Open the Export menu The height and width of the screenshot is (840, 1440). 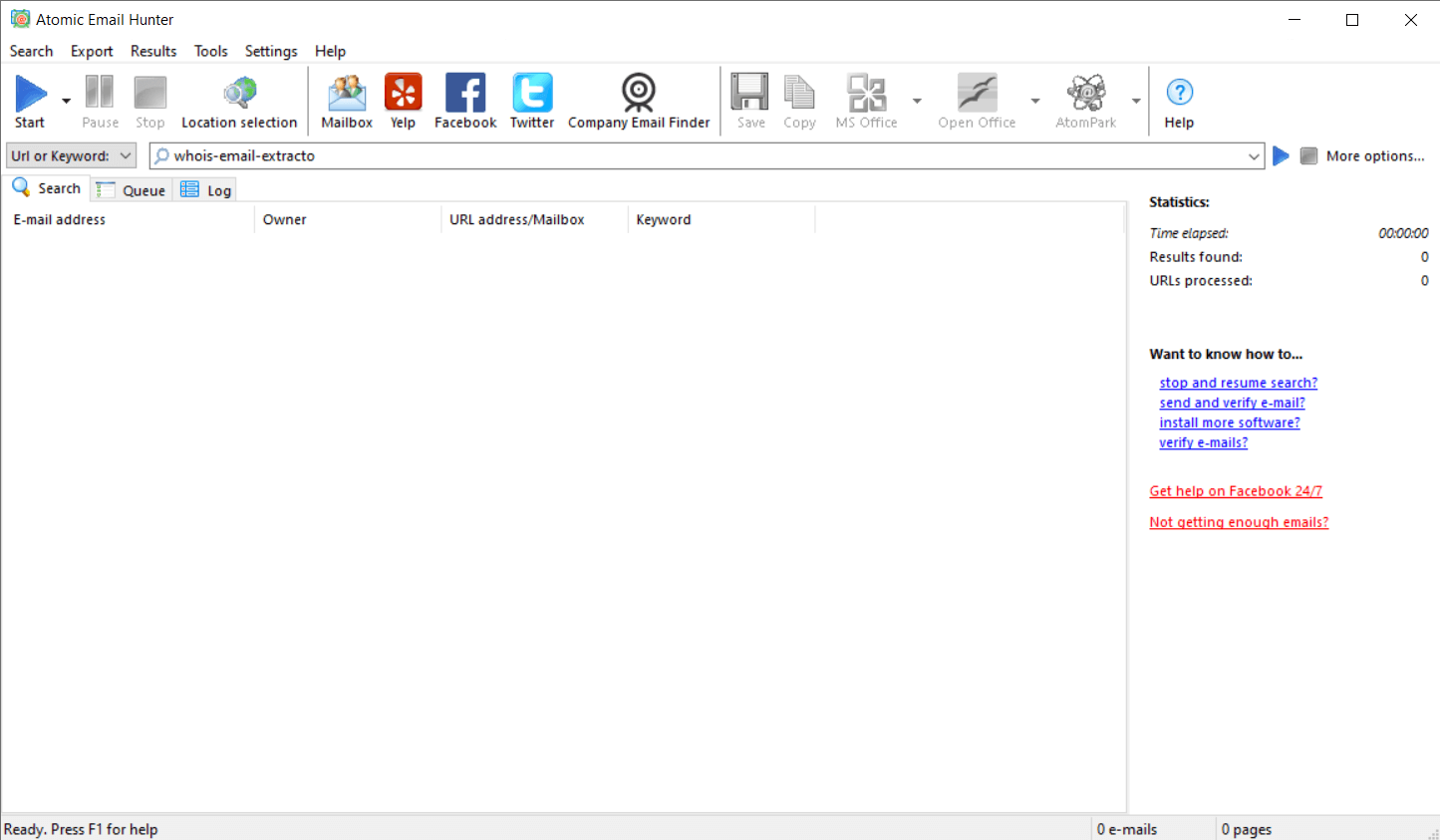(x=92, y=51)
